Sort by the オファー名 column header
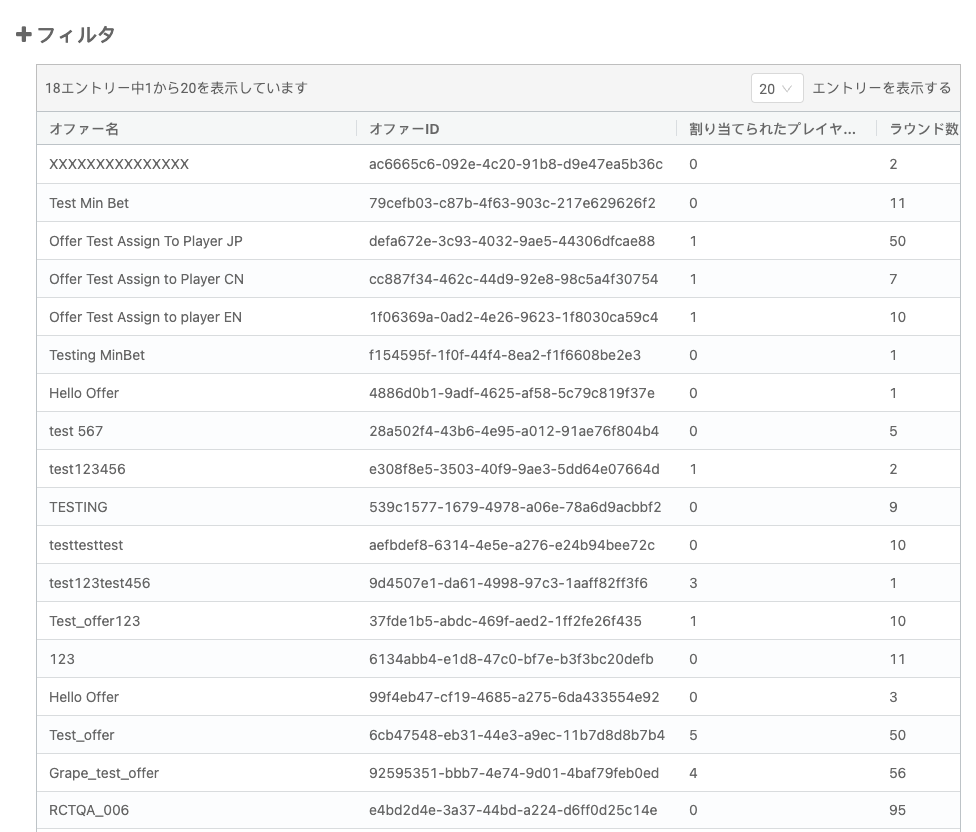Viewport: 976px width, 832px height. tap(84, 129)
